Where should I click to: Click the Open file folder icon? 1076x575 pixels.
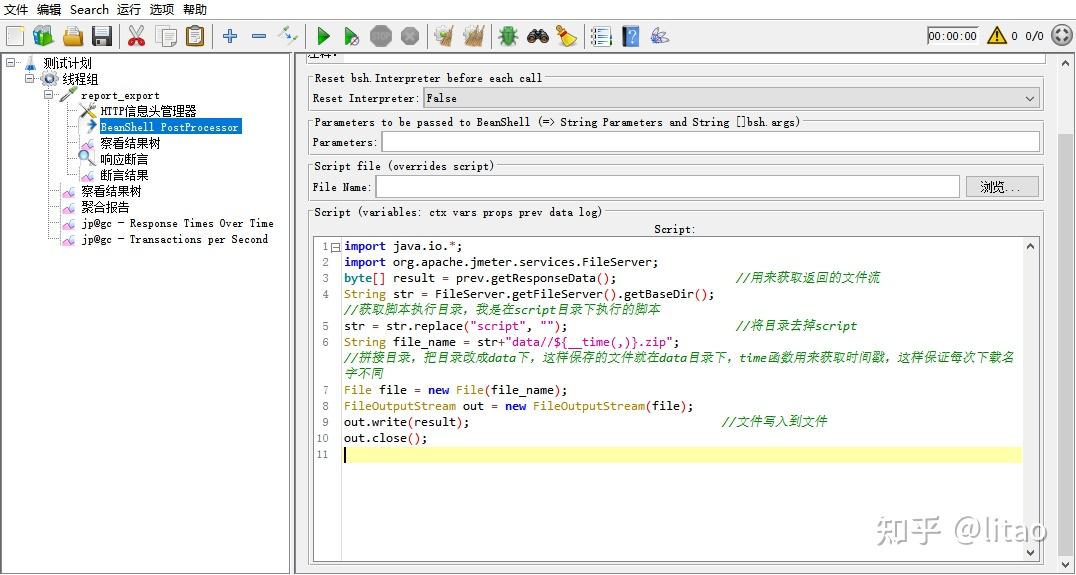[x=73, y=36]
